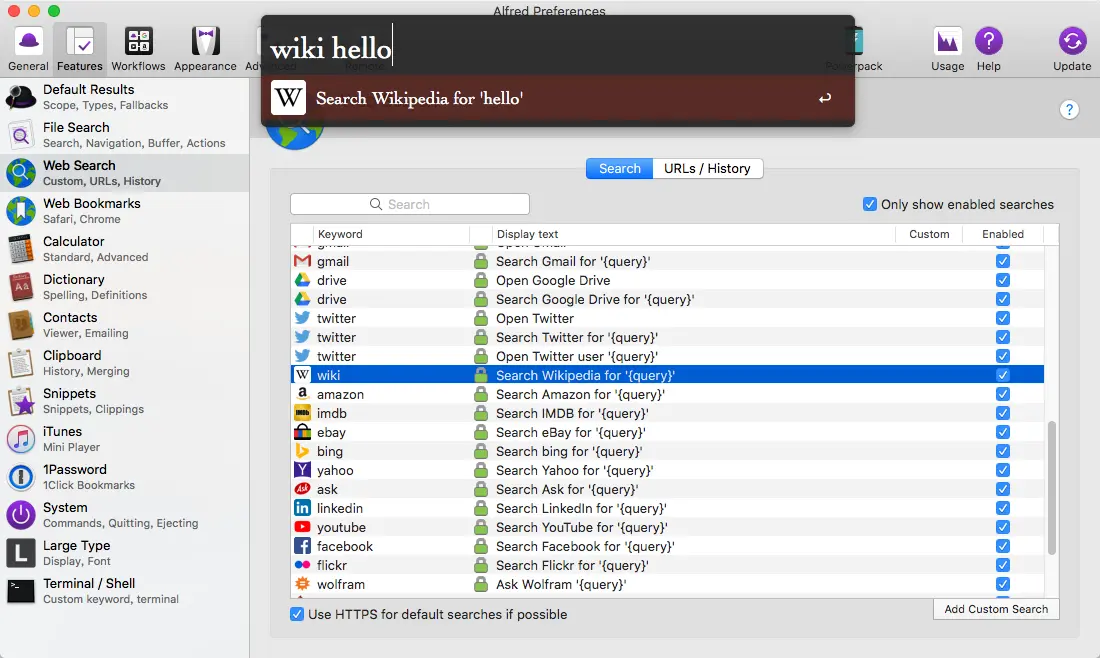This screenshot has width=1100, height=658.
Task: Select File Search in sidebar
Action: click(124, 135)
